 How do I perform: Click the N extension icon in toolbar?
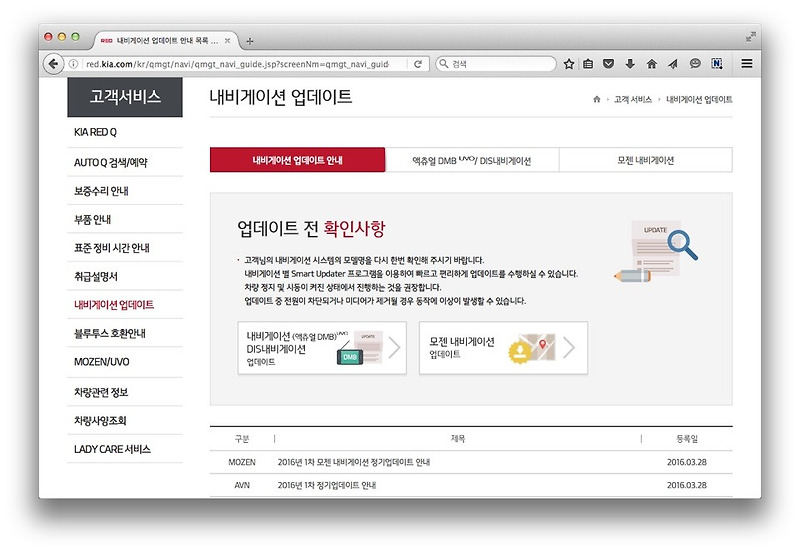point(717,63)
